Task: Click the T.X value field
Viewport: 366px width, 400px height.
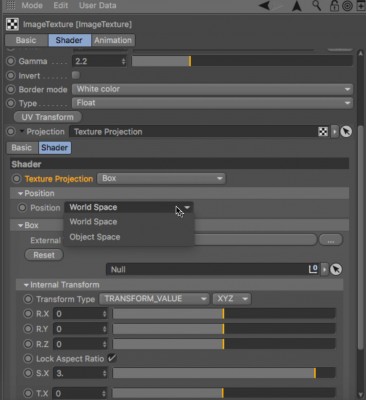Action: coord(77,394)
